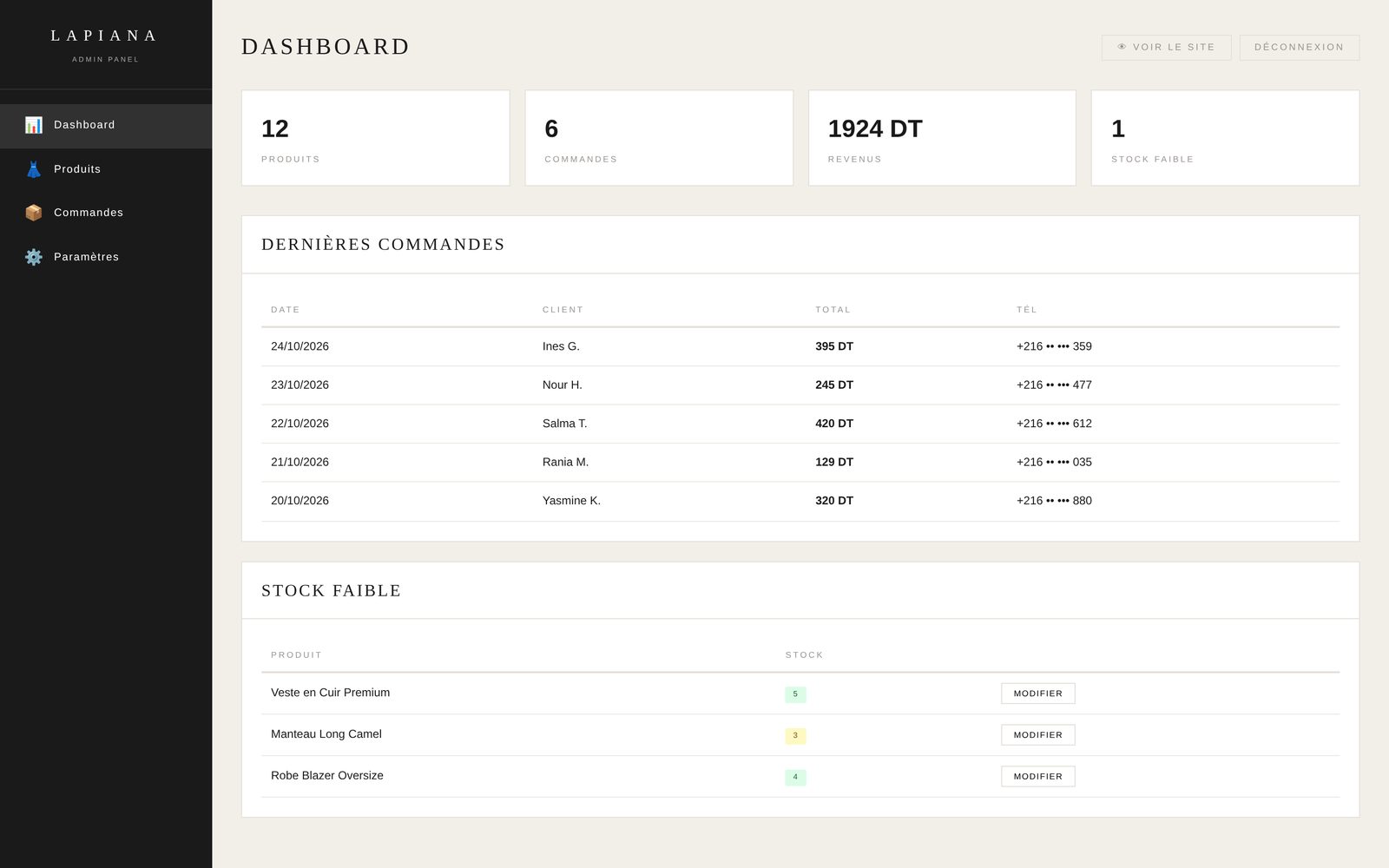Click phone number ending in 359
Viewport: 1389px width, 868px height.
(1054, 346)
